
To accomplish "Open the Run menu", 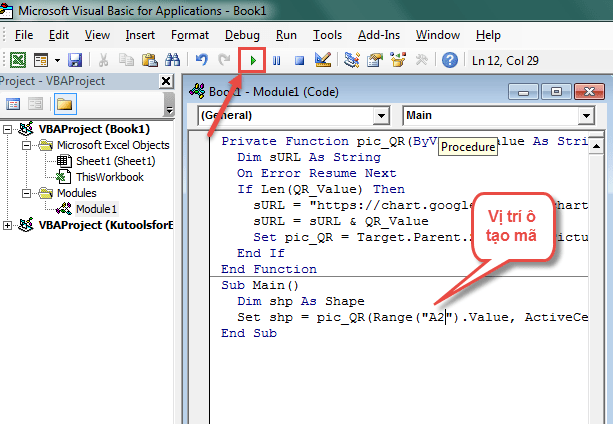I will [286, 35].
